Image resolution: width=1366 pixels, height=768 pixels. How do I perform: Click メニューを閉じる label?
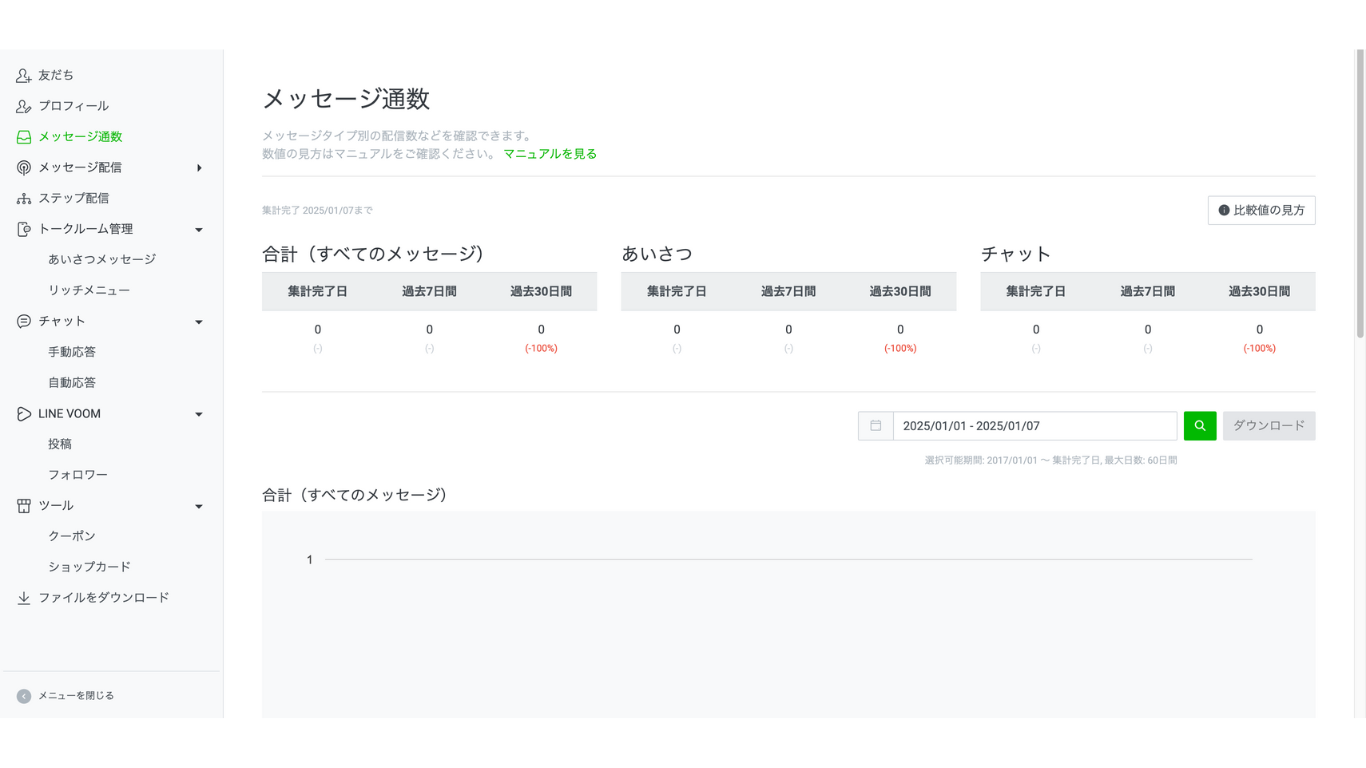(76, 696)
